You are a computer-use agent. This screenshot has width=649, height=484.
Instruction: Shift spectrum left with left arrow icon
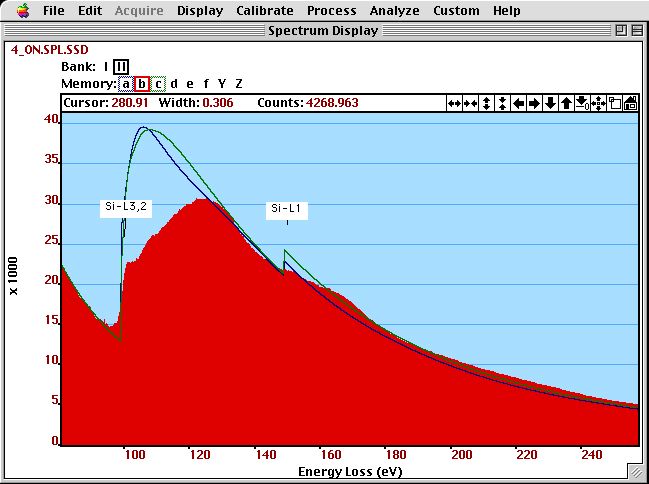(x=518, y=103)
